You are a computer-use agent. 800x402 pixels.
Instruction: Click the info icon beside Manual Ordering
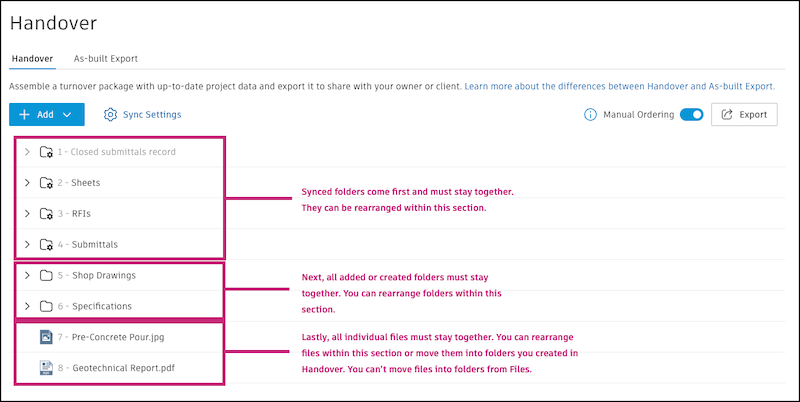[x=590, y=115]
